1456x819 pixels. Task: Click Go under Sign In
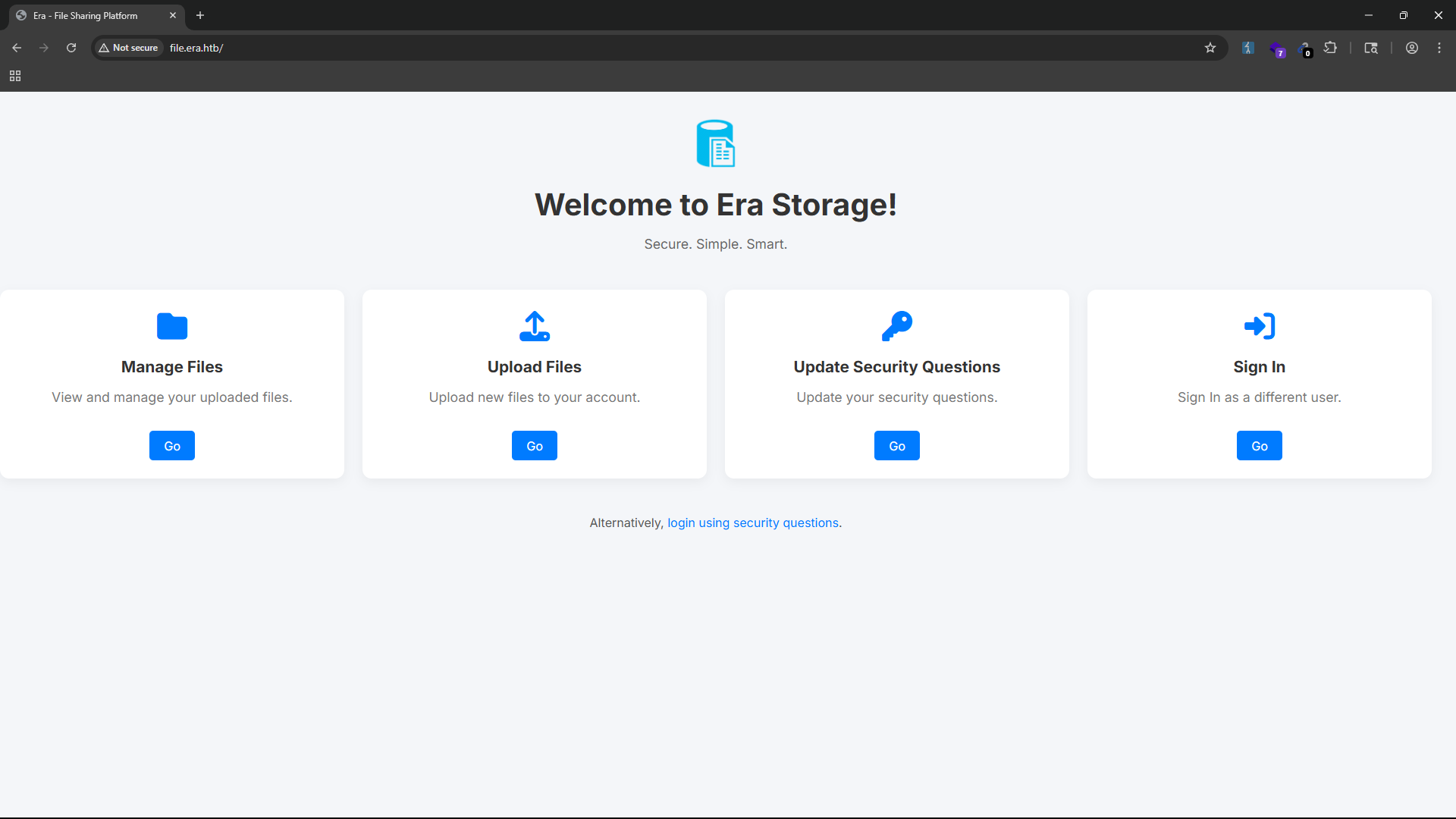tap(1260, 446)
